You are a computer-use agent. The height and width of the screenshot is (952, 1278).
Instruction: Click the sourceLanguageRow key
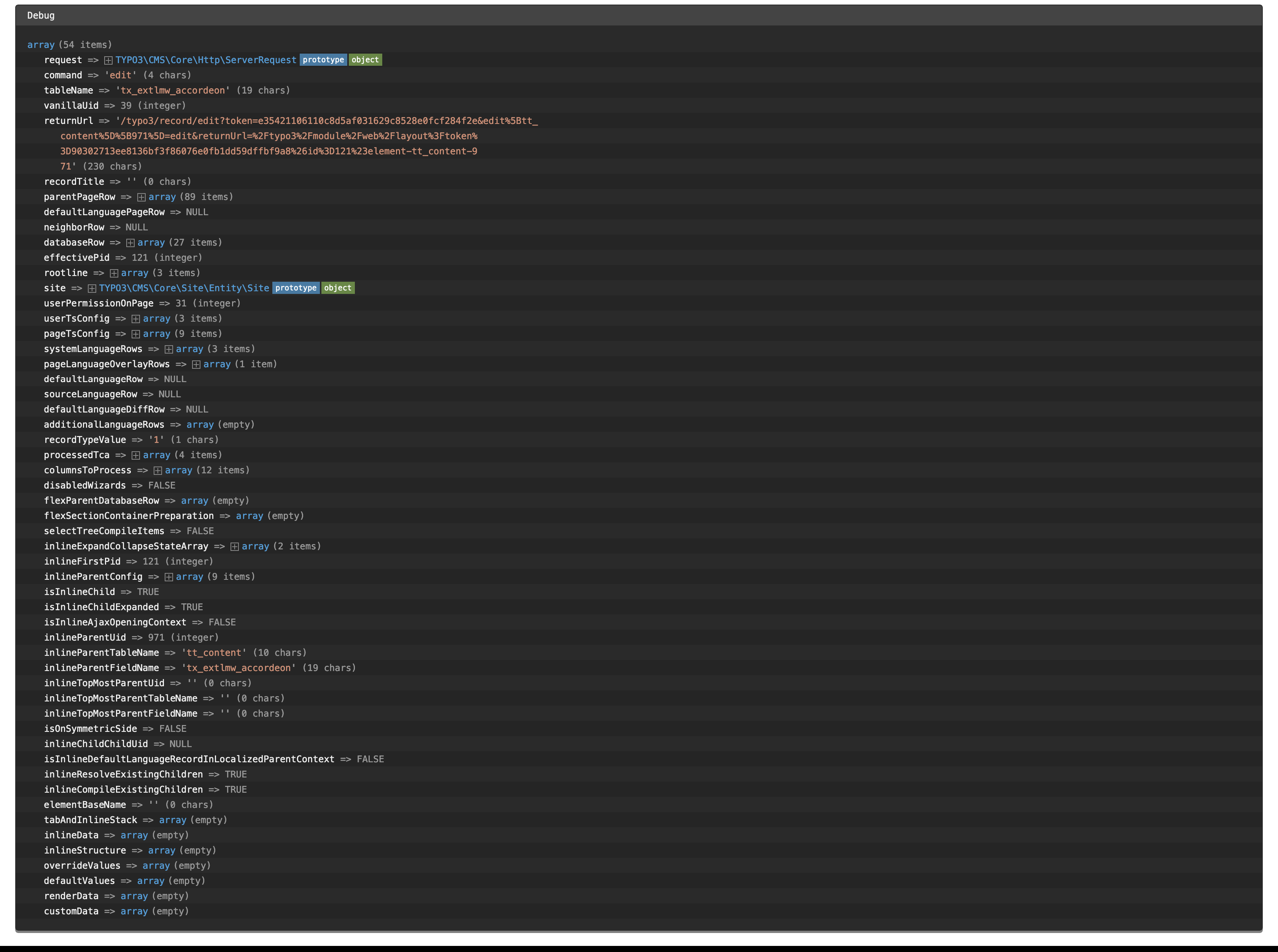point(91,394)
